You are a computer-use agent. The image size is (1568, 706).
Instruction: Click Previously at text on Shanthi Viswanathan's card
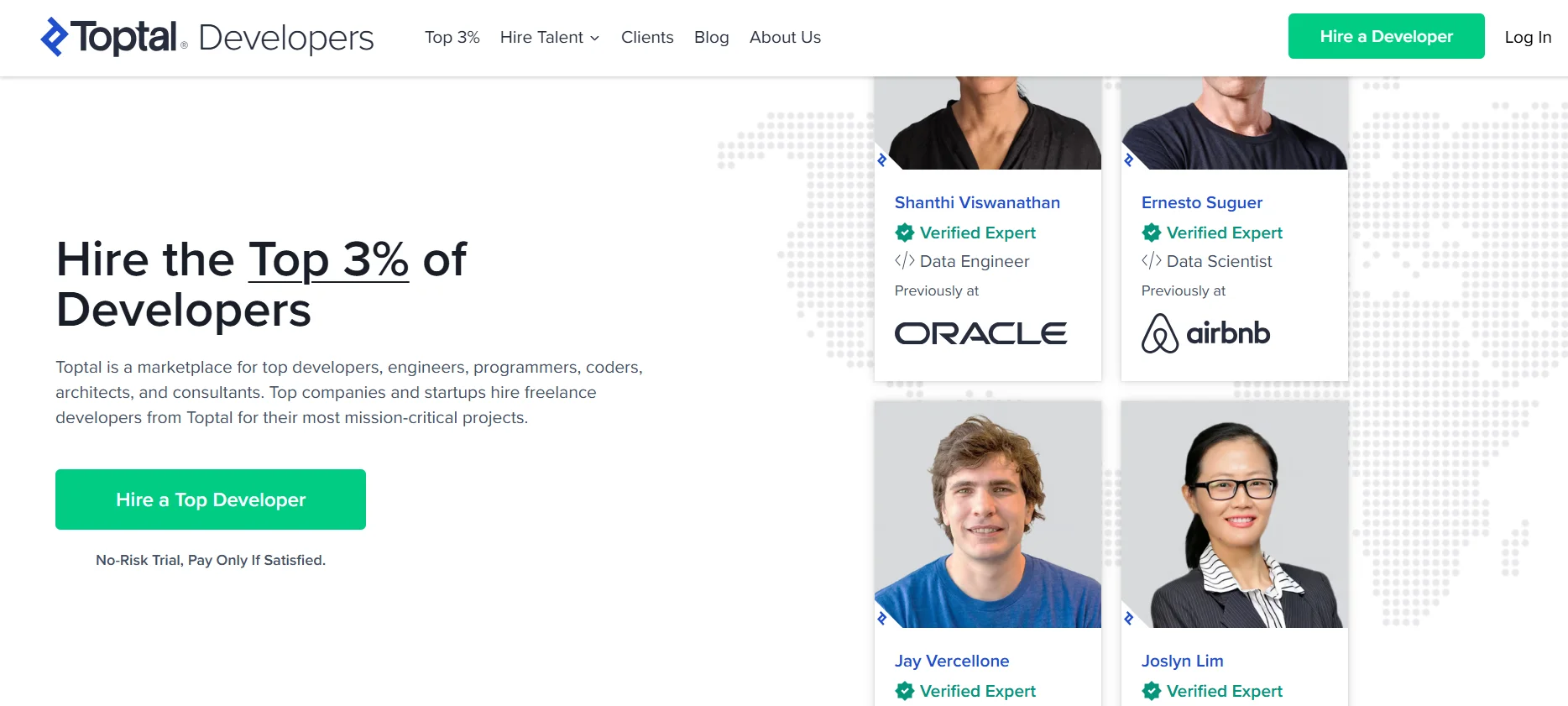pyautogui.click(x=937, y=290)
